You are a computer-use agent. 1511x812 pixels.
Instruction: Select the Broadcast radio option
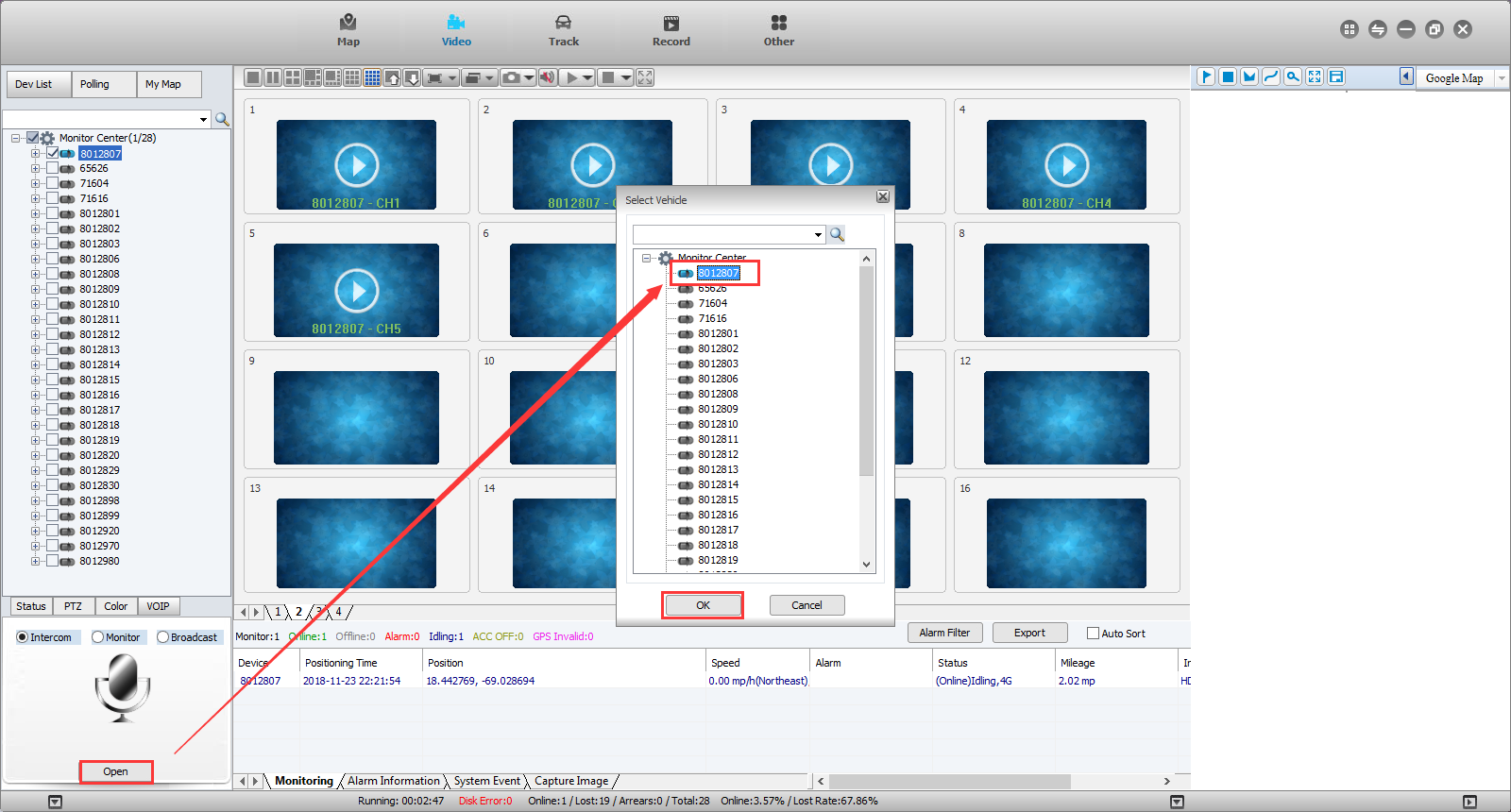point(162,637)
